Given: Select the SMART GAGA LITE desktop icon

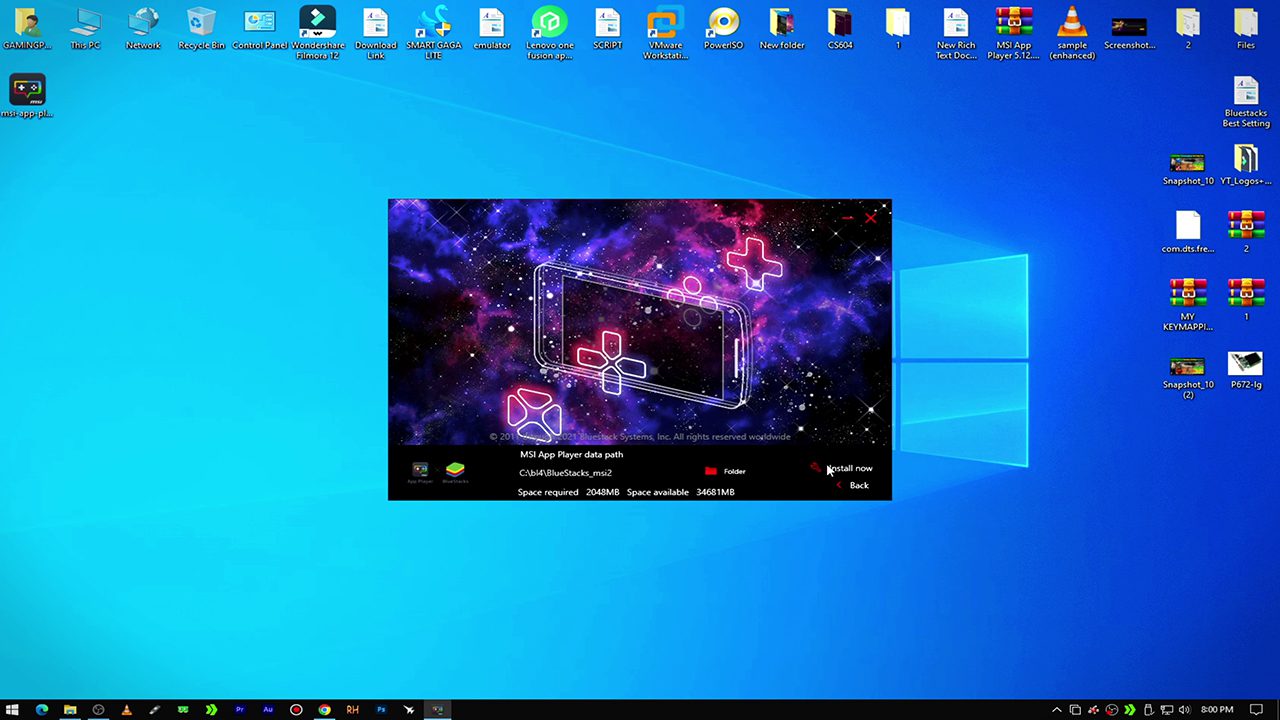Looking at the screenshot, I should (434, 33).
